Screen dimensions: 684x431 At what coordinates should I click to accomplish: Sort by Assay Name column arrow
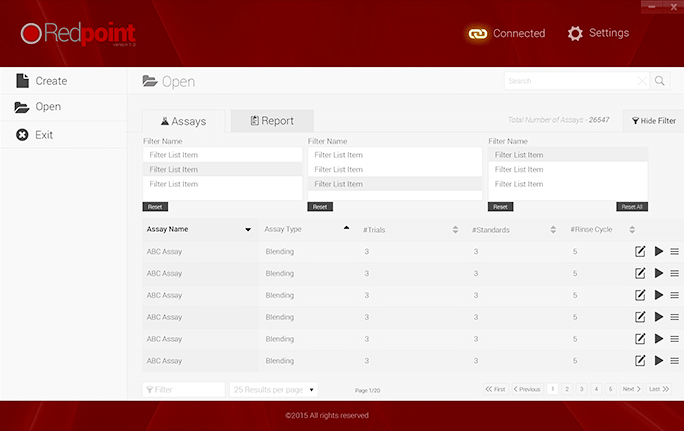[x=248, y=229]
